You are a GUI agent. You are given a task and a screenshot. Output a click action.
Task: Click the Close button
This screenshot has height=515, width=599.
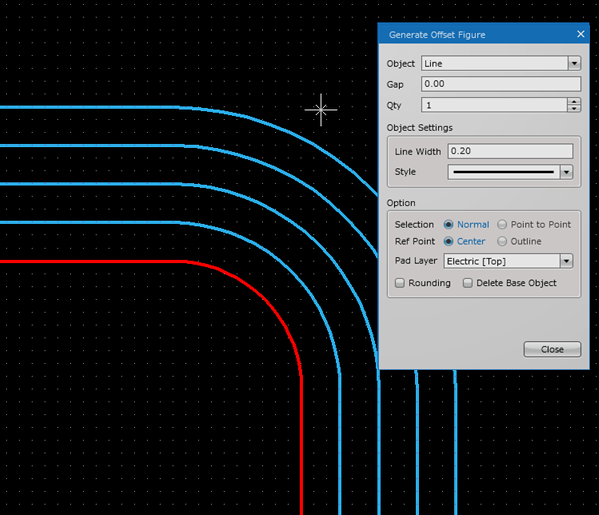(x=552, y=349)
